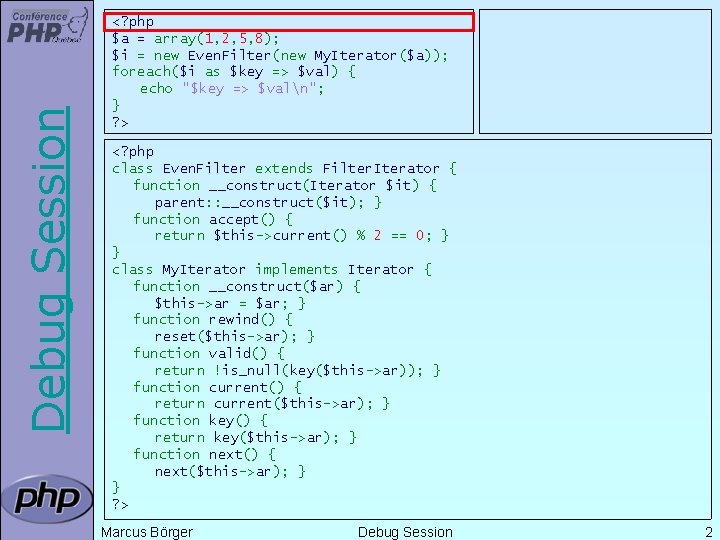
Task: Click the "$this->ar = $ar; }" line
Action: pos(230,304)
